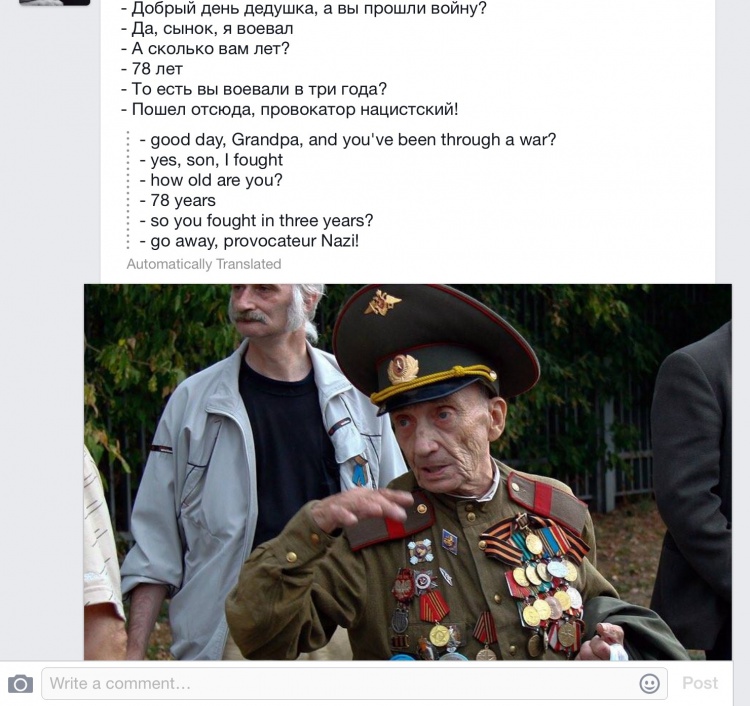
Task: Tap the line 'Пошел отсюда, провокатор нацистский!'
Action: pyautogui.click(x=289, y=110)
